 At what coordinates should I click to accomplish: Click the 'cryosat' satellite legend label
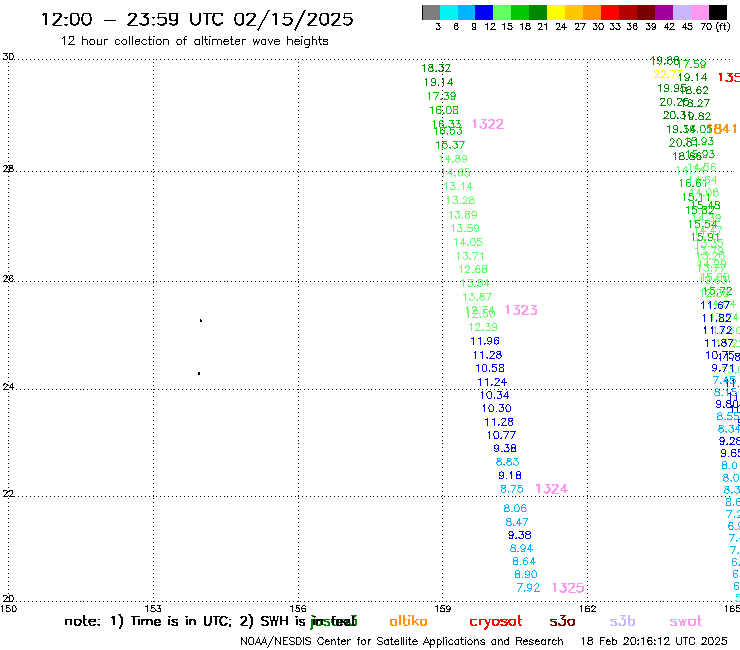coord(496,622)
